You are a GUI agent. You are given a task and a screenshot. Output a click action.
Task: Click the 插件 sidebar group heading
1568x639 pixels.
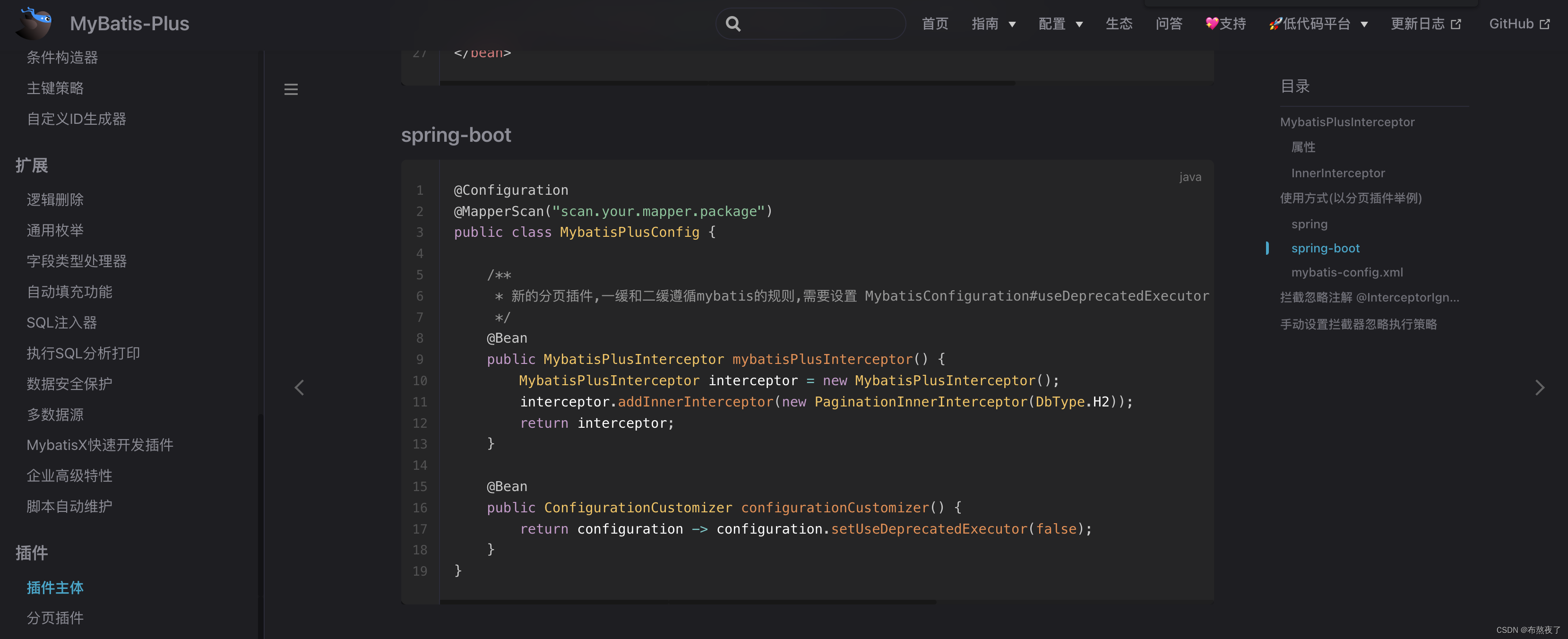tap(32, 553)
